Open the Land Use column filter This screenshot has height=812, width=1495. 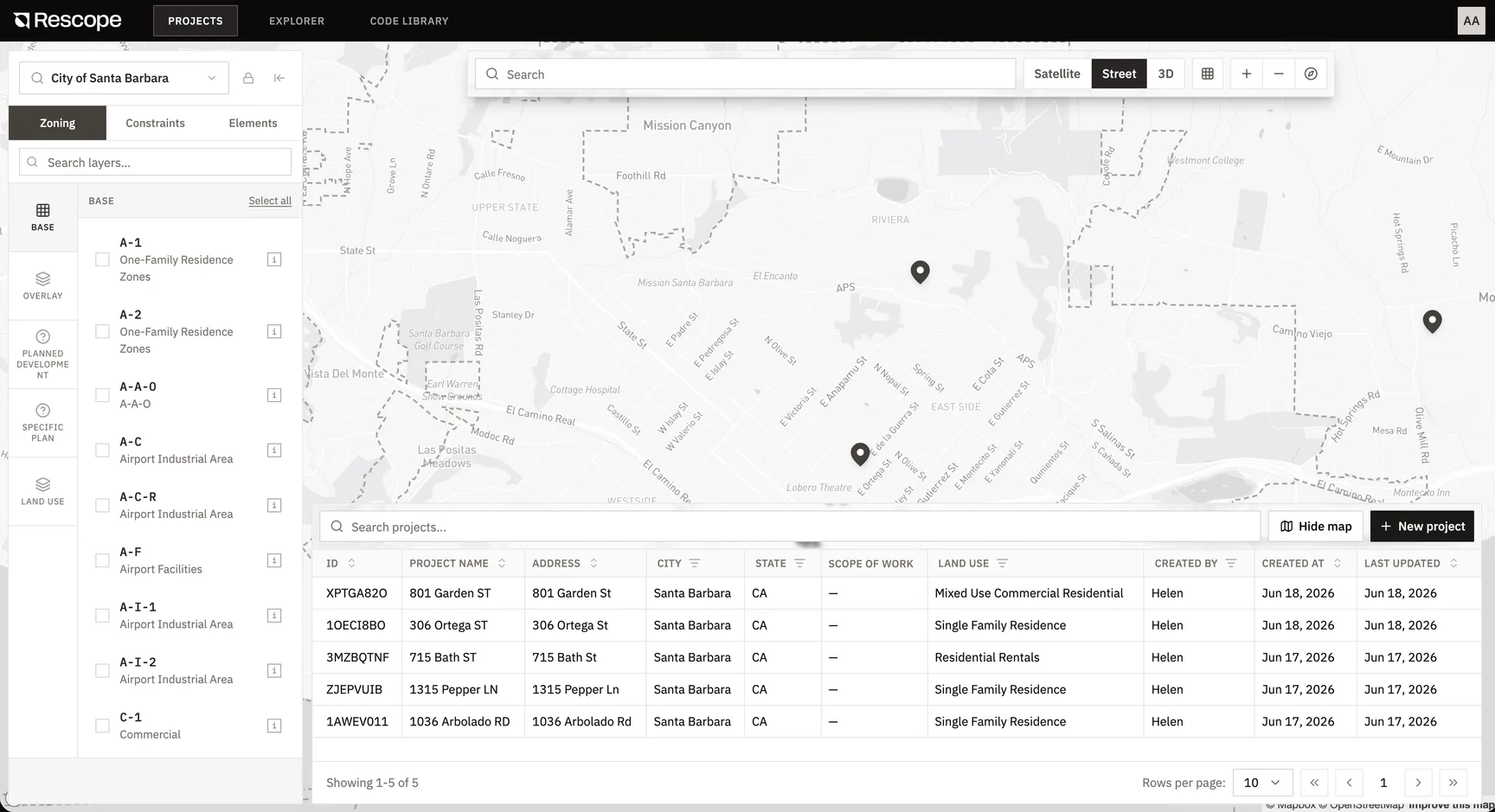pyautogui.click(x=1002, y=563)
